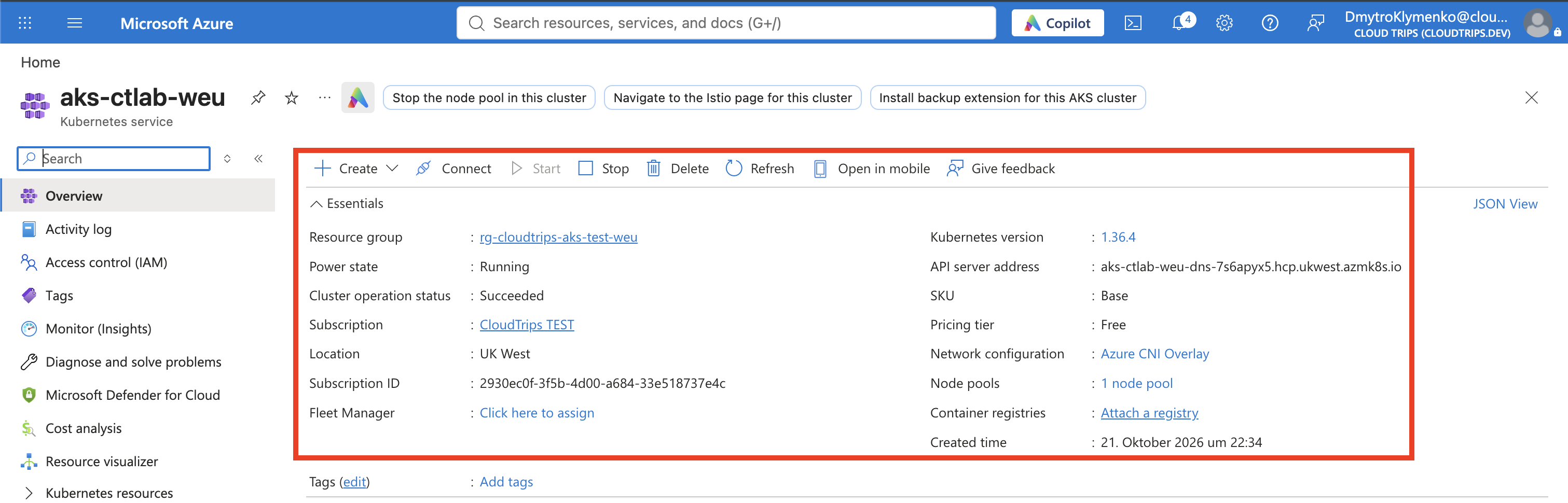This screenshot has height=503, width=1568.
Task: Pin aks-ctlab-weu to dashboard
Action: tap(258, 97)
